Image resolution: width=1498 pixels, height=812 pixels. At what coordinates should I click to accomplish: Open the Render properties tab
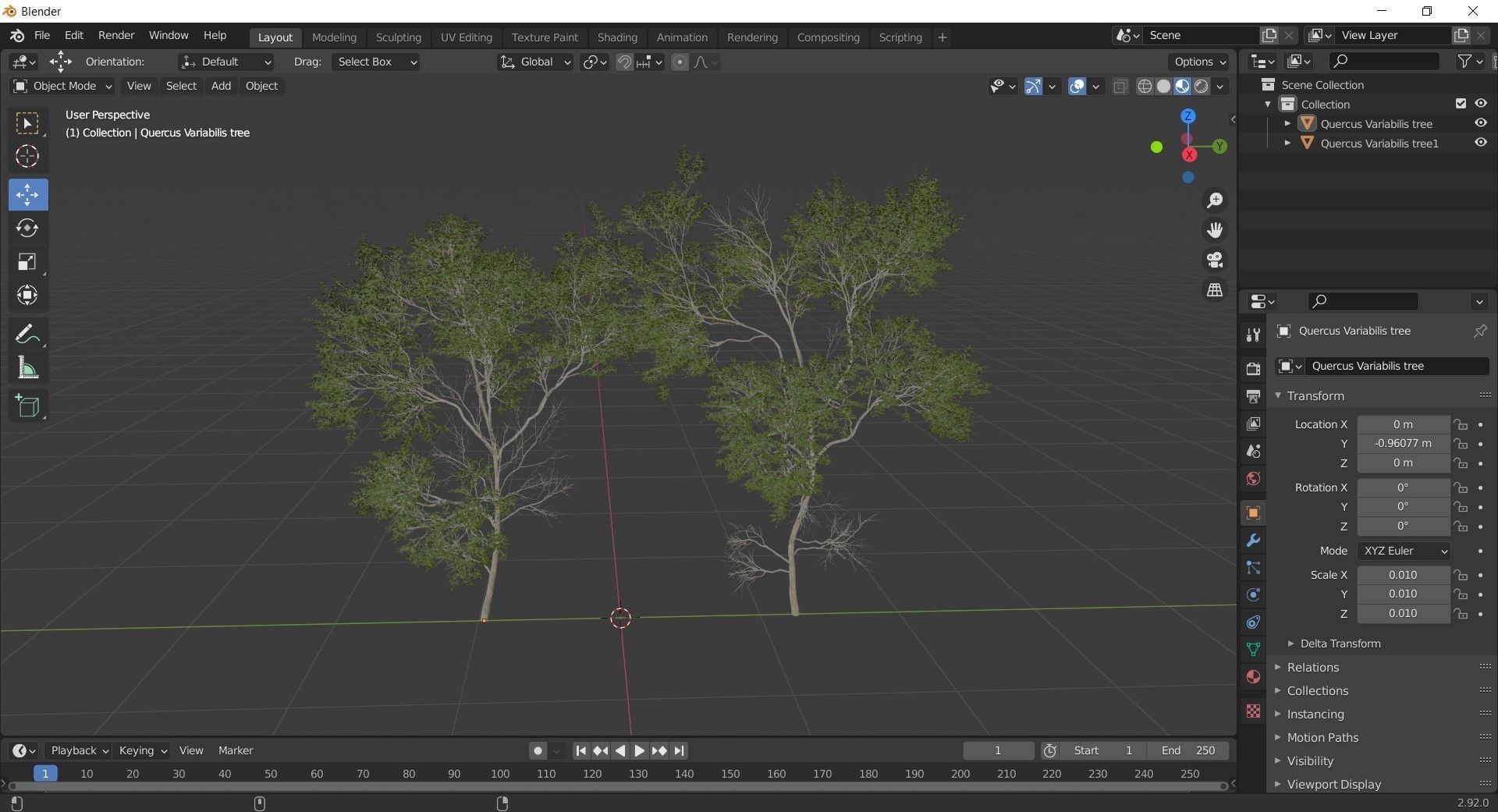click(x=1253, y=368)
